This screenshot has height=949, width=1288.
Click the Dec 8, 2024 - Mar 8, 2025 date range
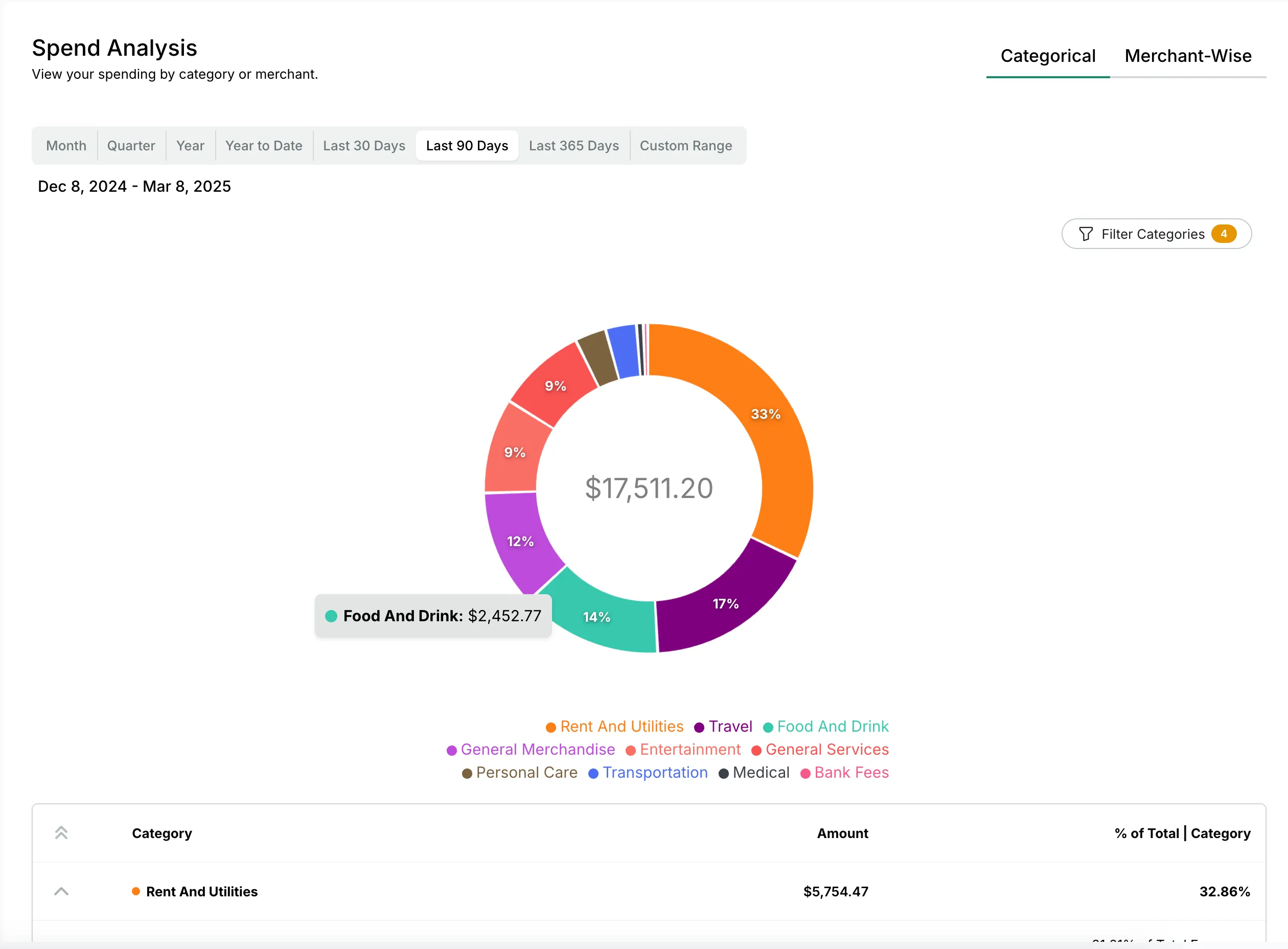tap(134, 186)
